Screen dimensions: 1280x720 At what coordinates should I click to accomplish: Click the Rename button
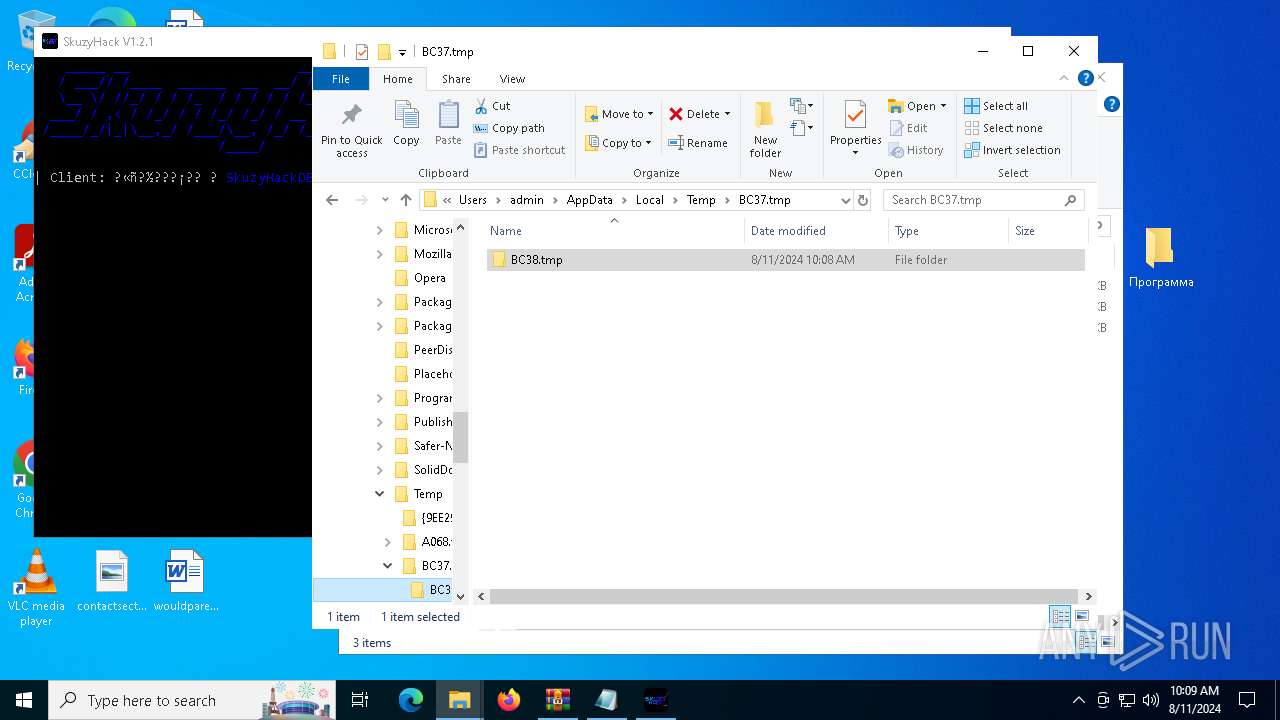(x=698, y=143)
